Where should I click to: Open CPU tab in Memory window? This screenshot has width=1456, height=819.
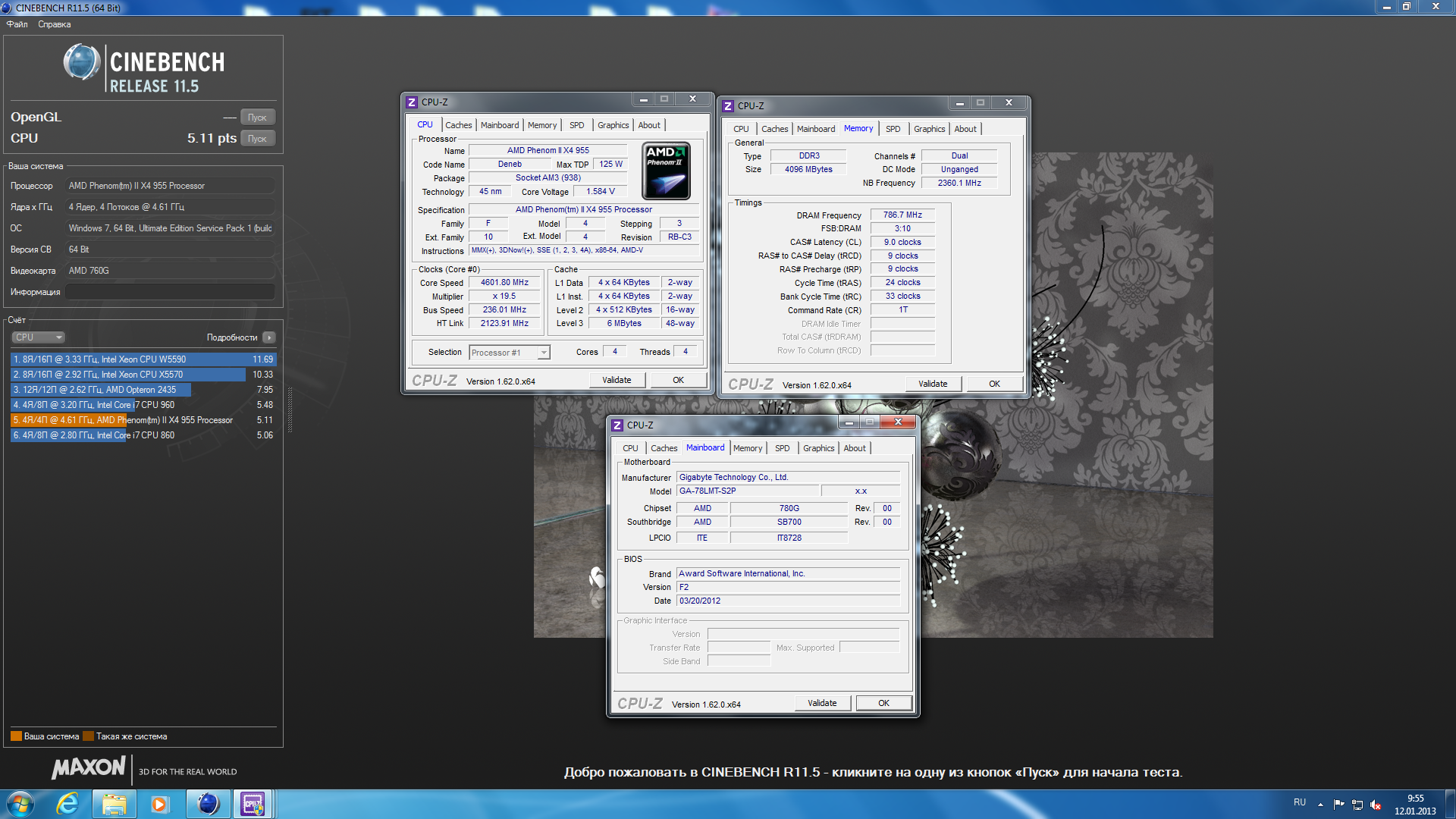click(x=741, y=129)
